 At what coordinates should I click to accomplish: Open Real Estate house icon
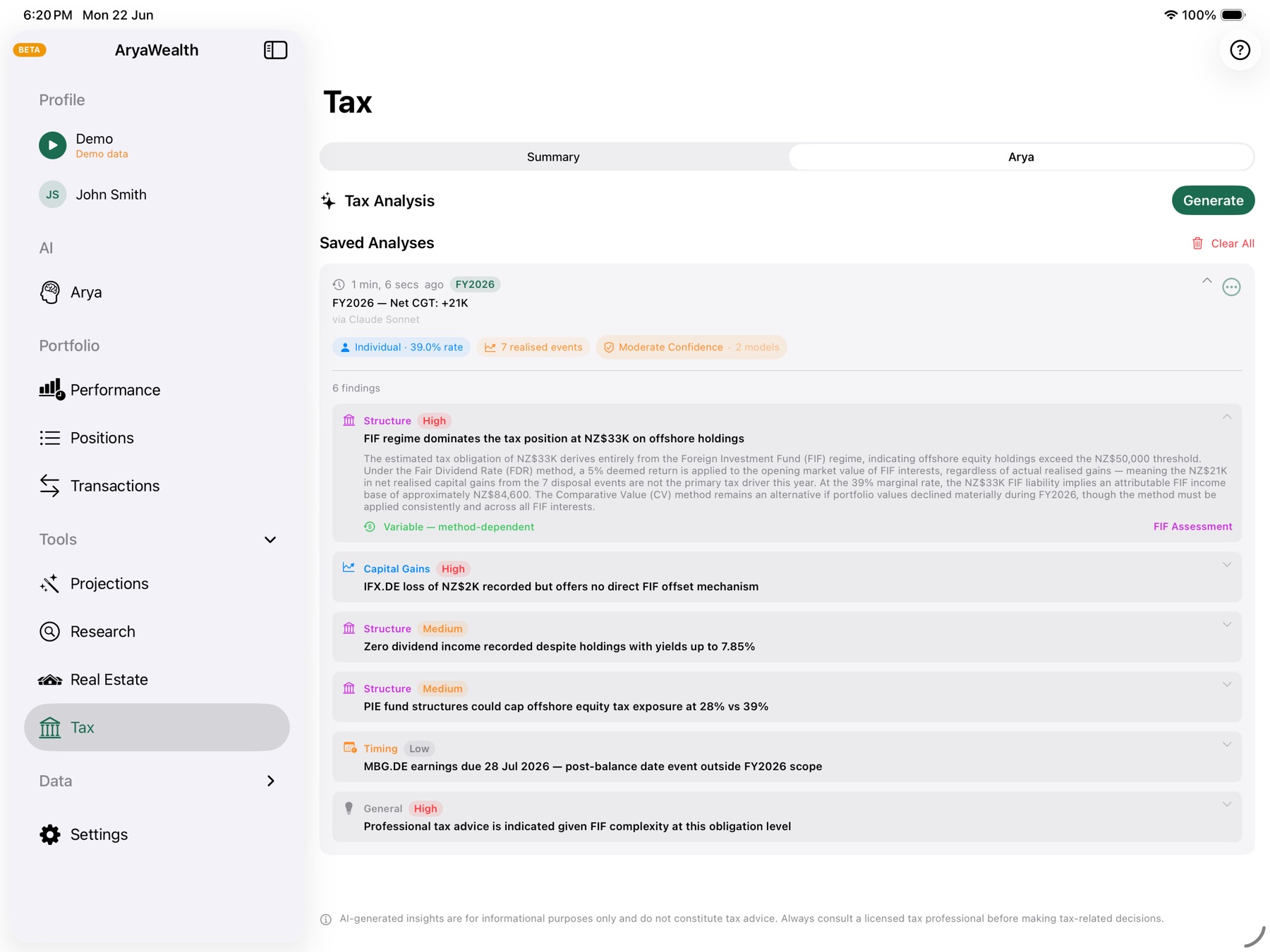tap(49, 680)
